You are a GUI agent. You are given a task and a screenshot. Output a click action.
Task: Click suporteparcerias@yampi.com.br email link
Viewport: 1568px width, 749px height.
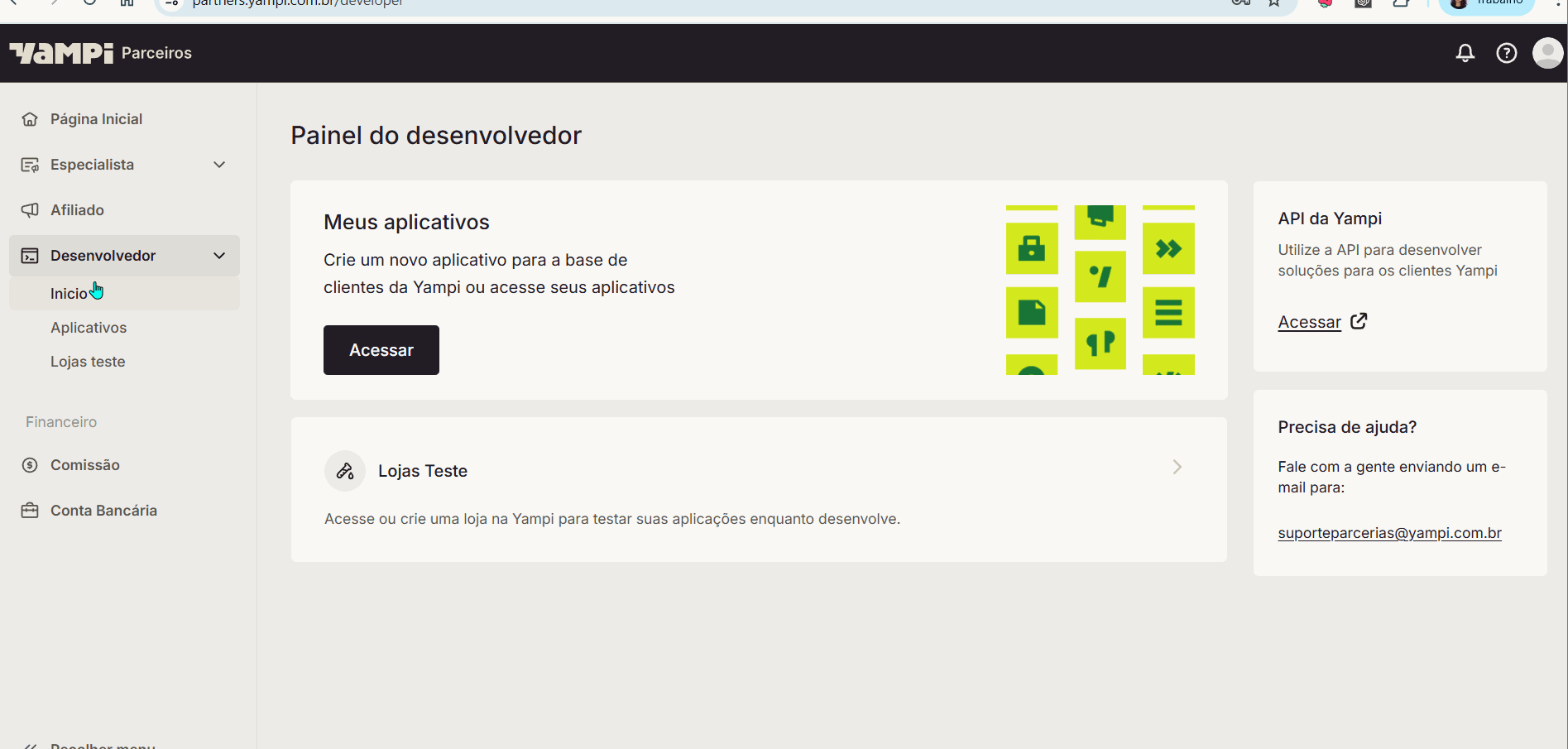(1389, 533)
